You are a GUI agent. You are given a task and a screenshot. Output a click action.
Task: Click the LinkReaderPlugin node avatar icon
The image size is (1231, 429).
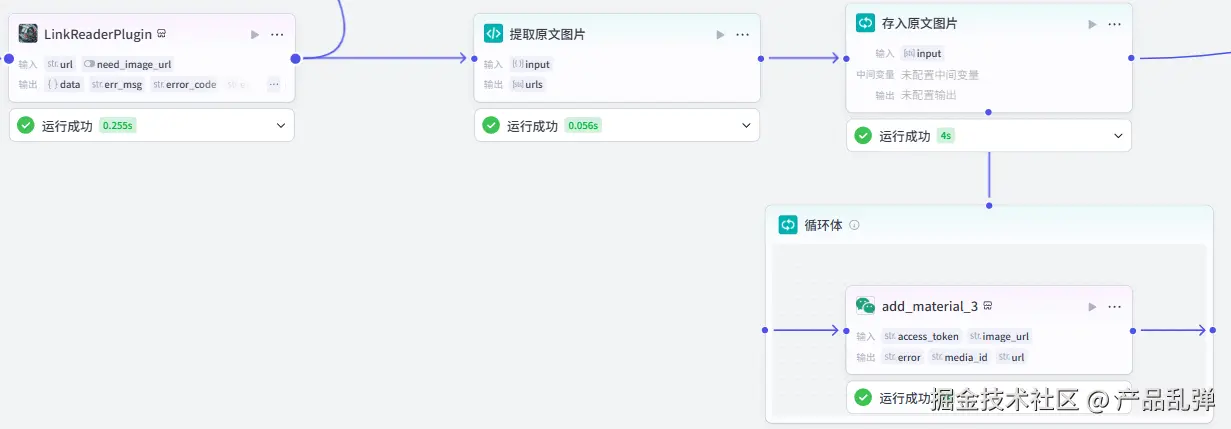point(28,34)
